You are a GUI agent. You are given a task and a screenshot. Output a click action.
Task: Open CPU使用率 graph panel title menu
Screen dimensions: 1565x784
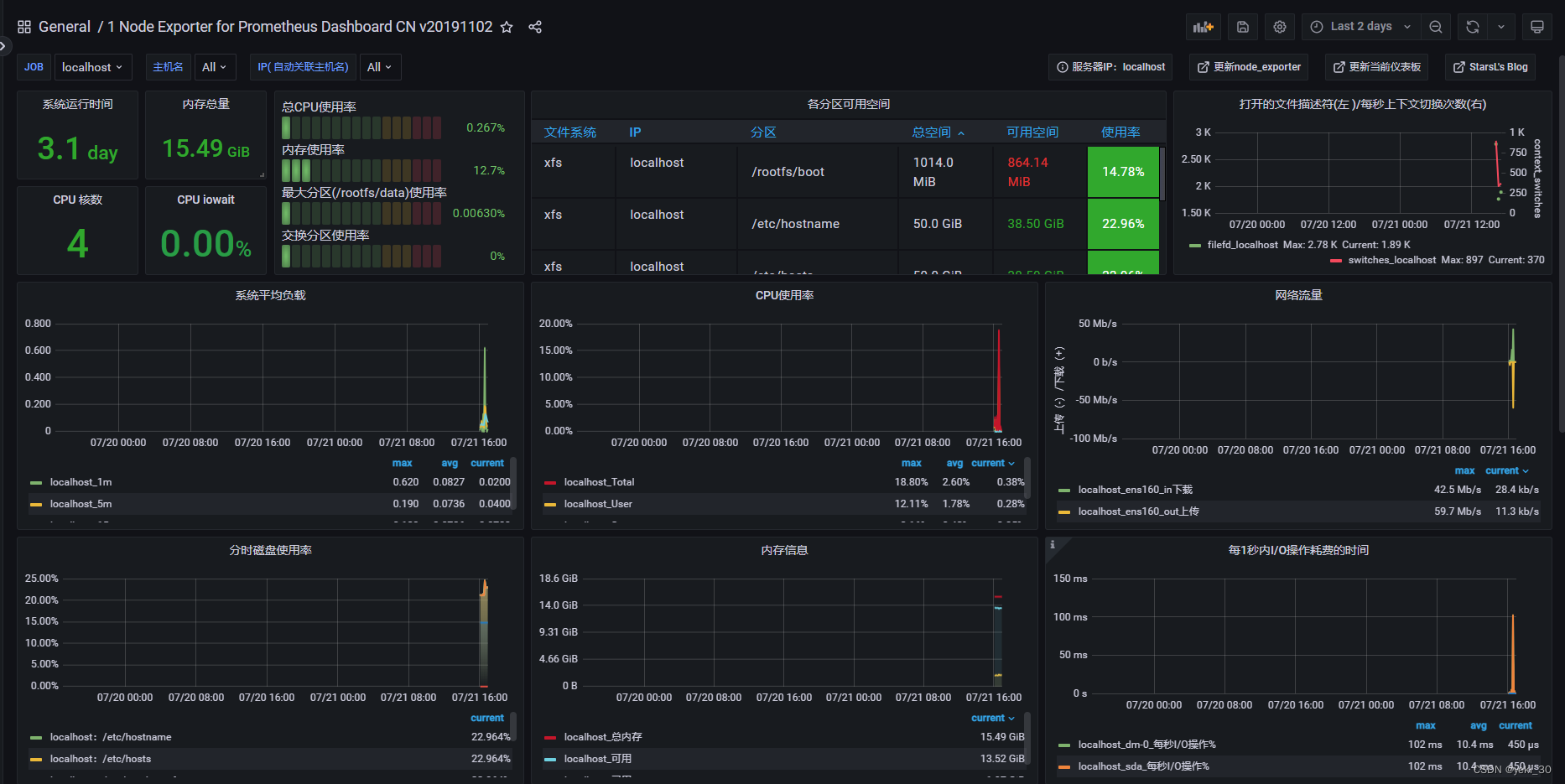(784, 295)
